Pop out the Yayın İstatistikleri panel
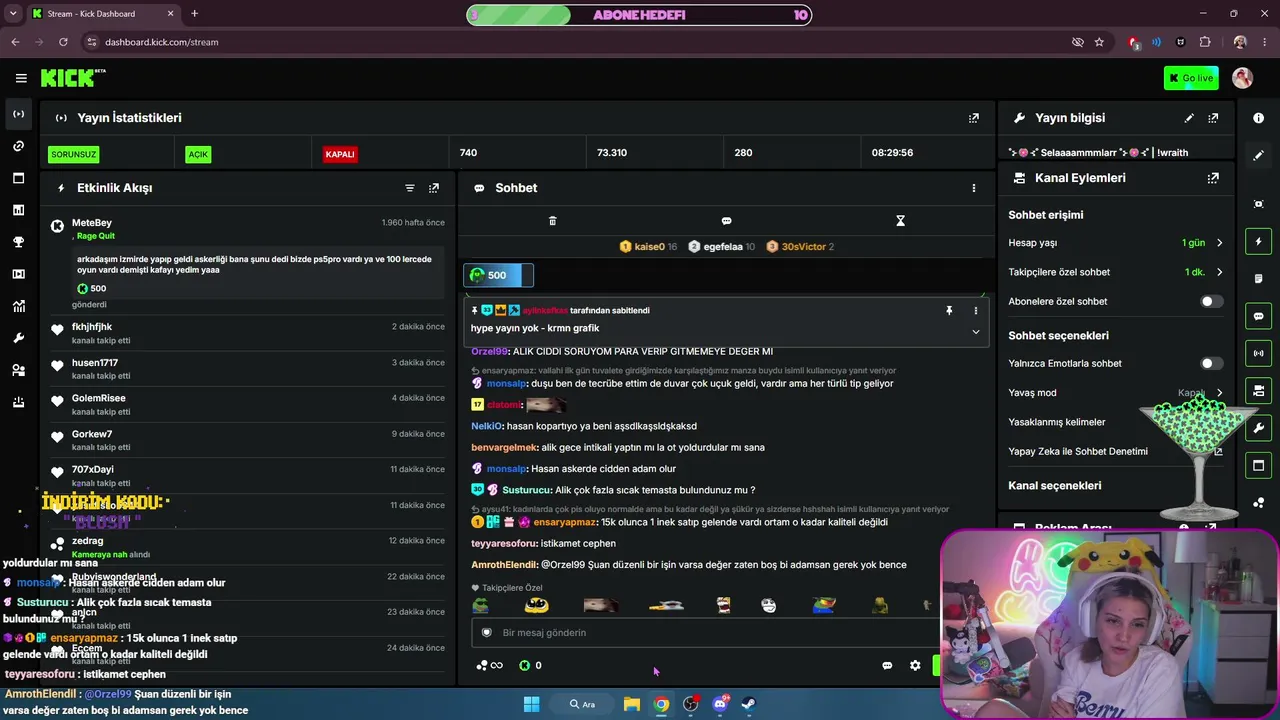Viewport: 1280px width, 720px height. 974,118
